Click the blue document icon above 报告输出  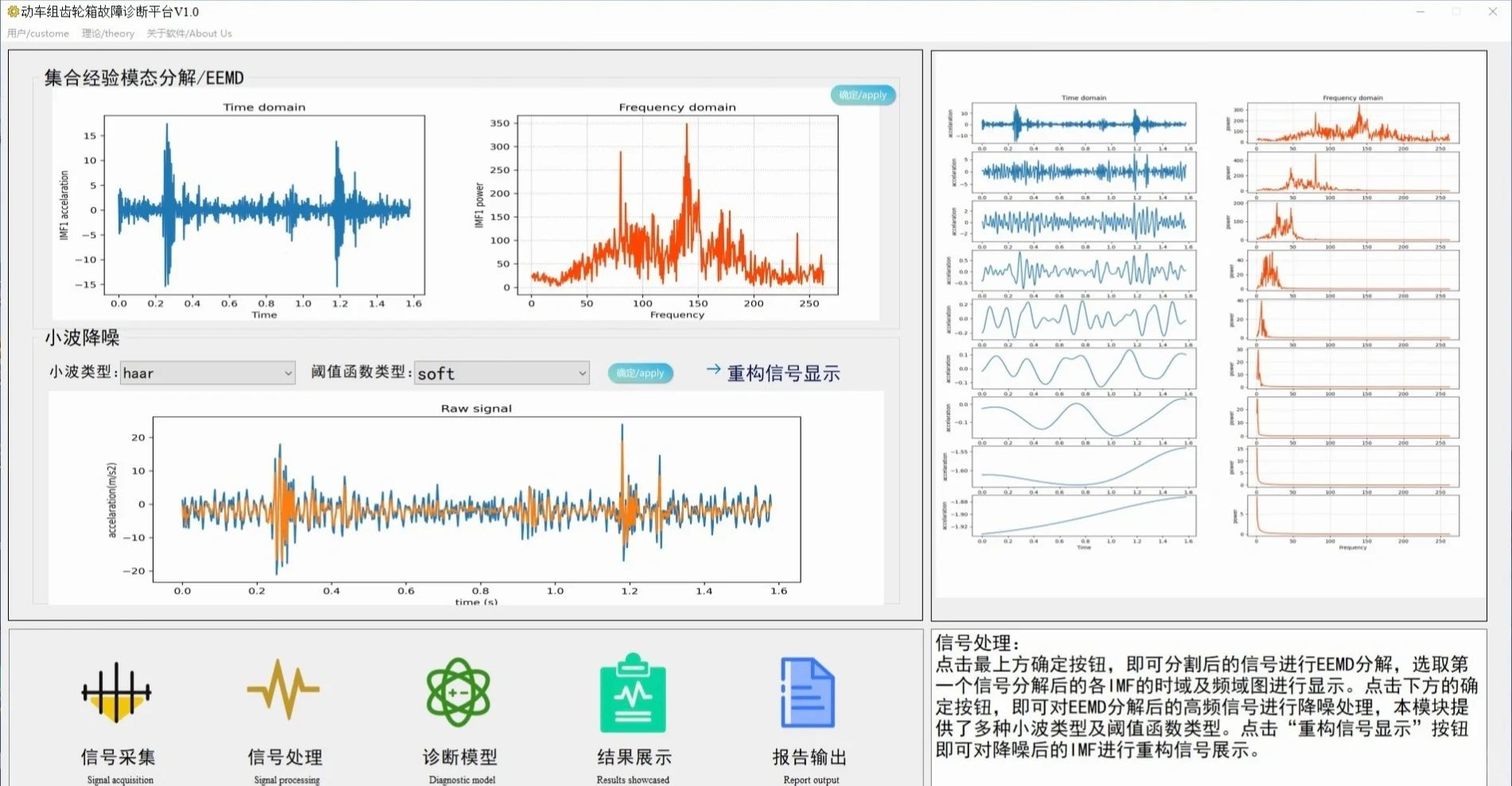pyautogui.click(x=808, y=692)
